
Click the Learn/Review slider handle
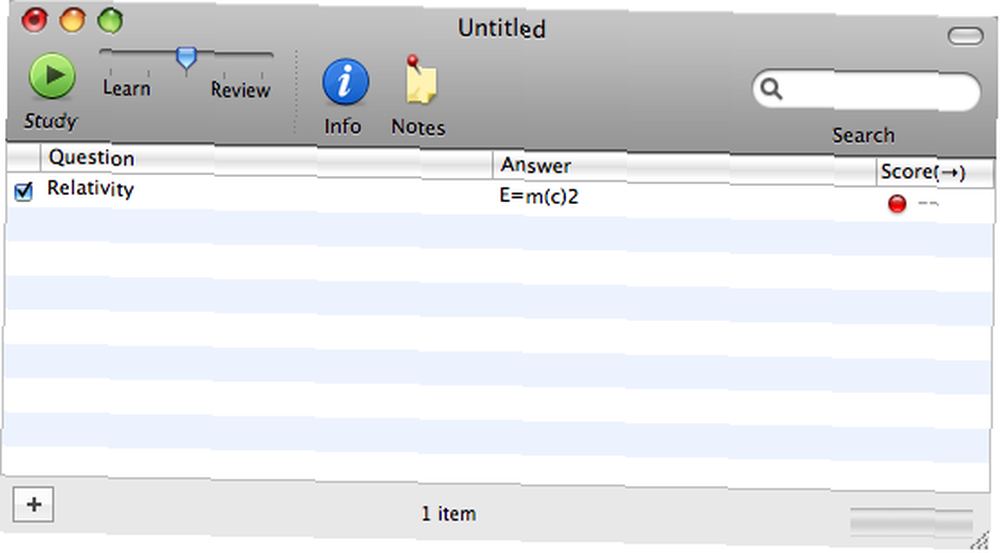(x=186, y=59)
